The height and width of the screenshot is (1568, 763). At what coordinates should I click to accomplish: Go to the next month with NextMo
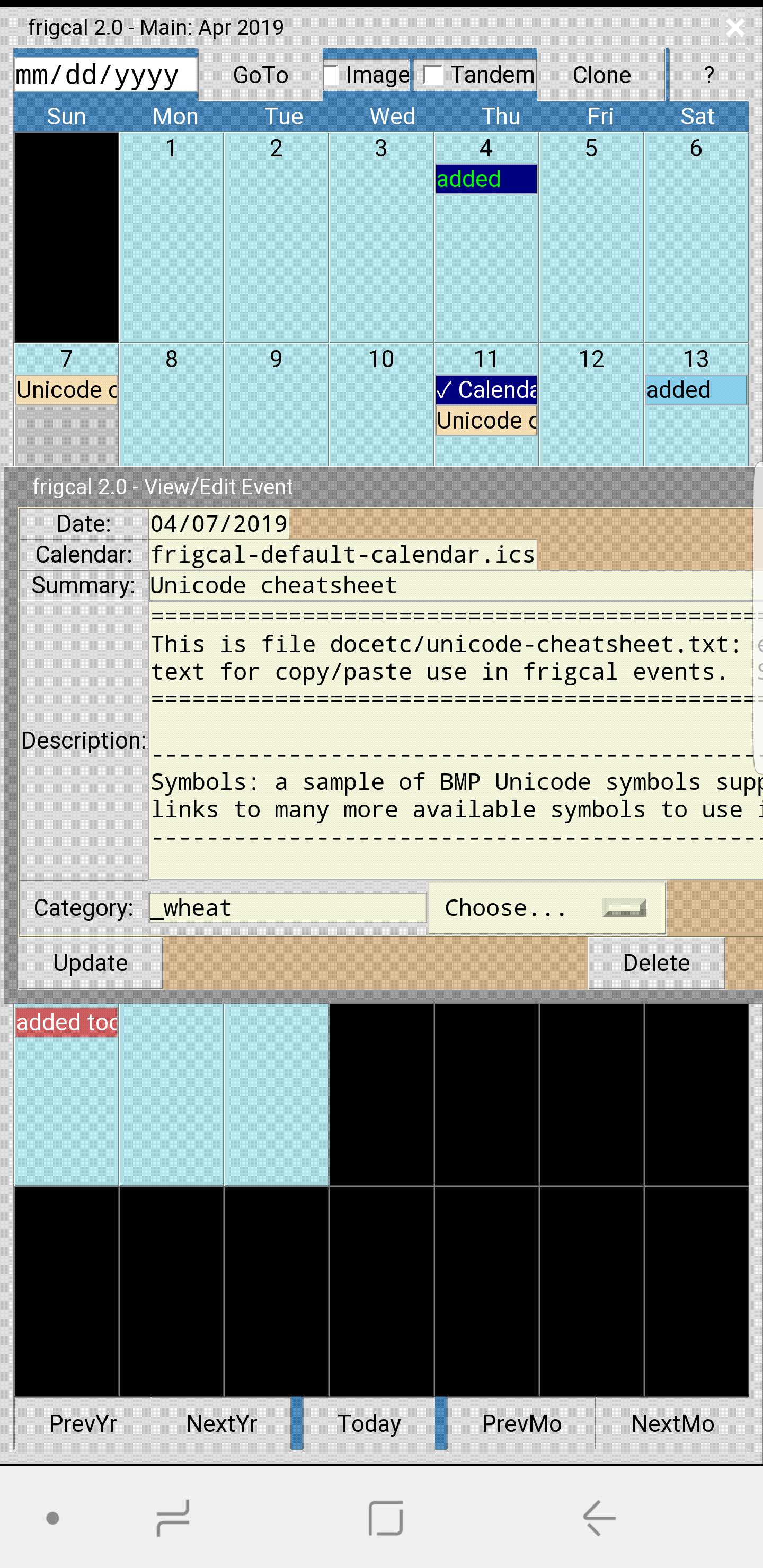[672, 1424]
